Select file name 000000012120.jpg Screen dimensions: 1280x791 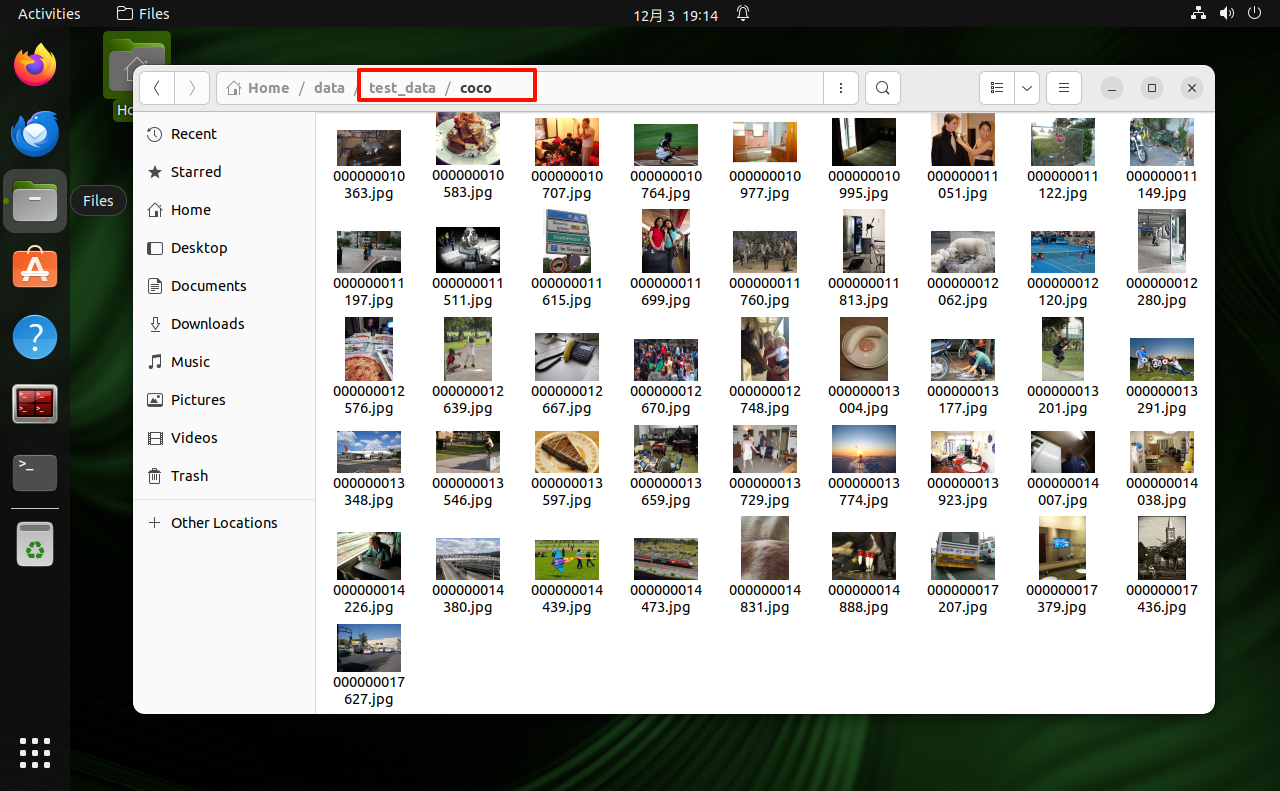pos(1063,292)
